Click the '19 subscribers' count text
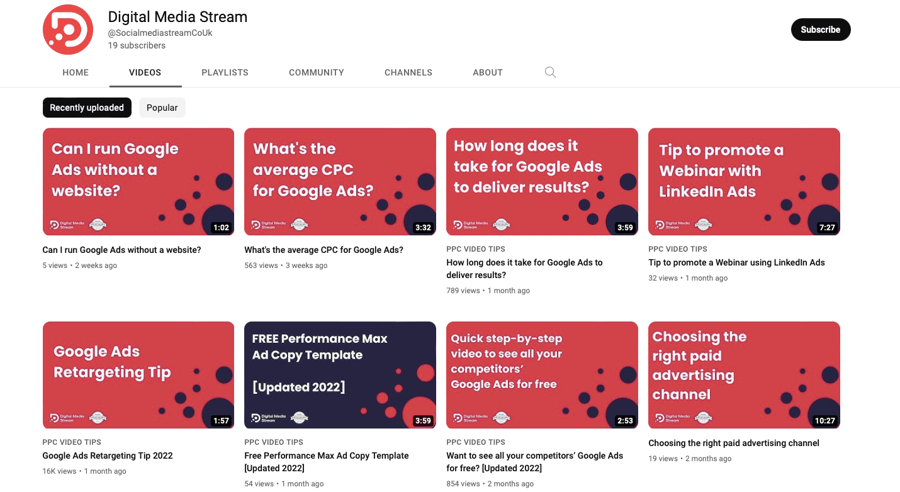Screen dimensions: 900x492 [x=137, y=45]
